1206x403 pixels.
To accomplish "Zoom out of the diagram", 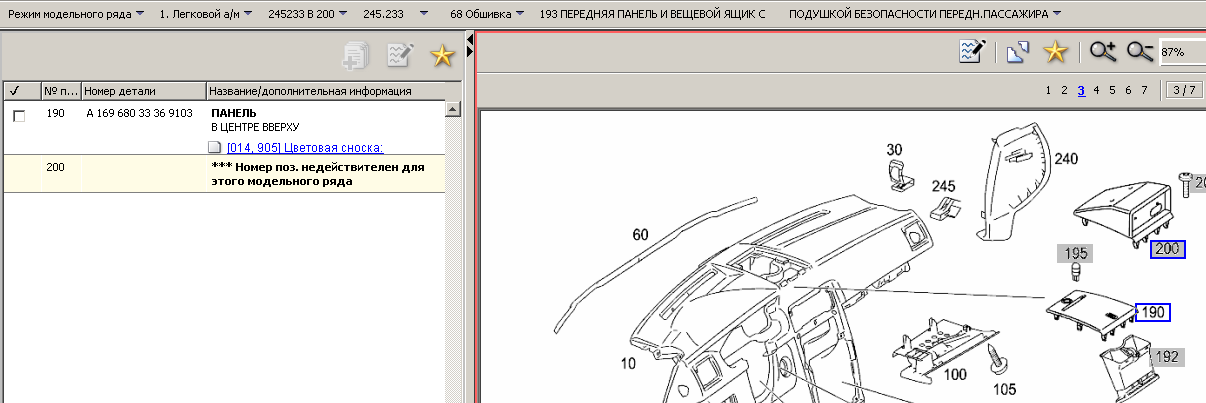I will pyautogui.click(x=1140, y=52).
